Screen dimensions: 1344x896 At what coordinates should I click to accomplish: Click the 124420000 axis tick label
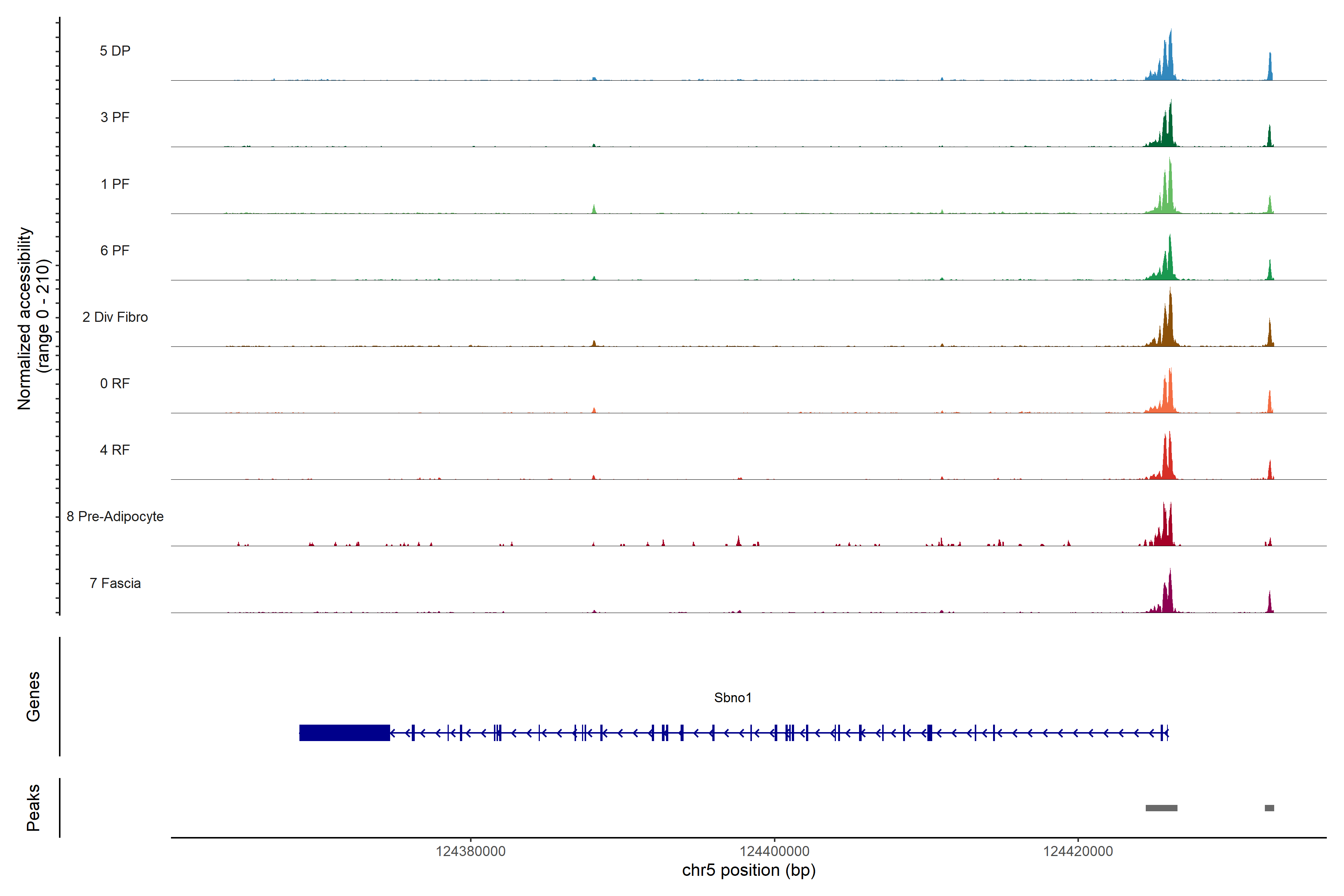pyautogui.click(x=1078, y=852)
